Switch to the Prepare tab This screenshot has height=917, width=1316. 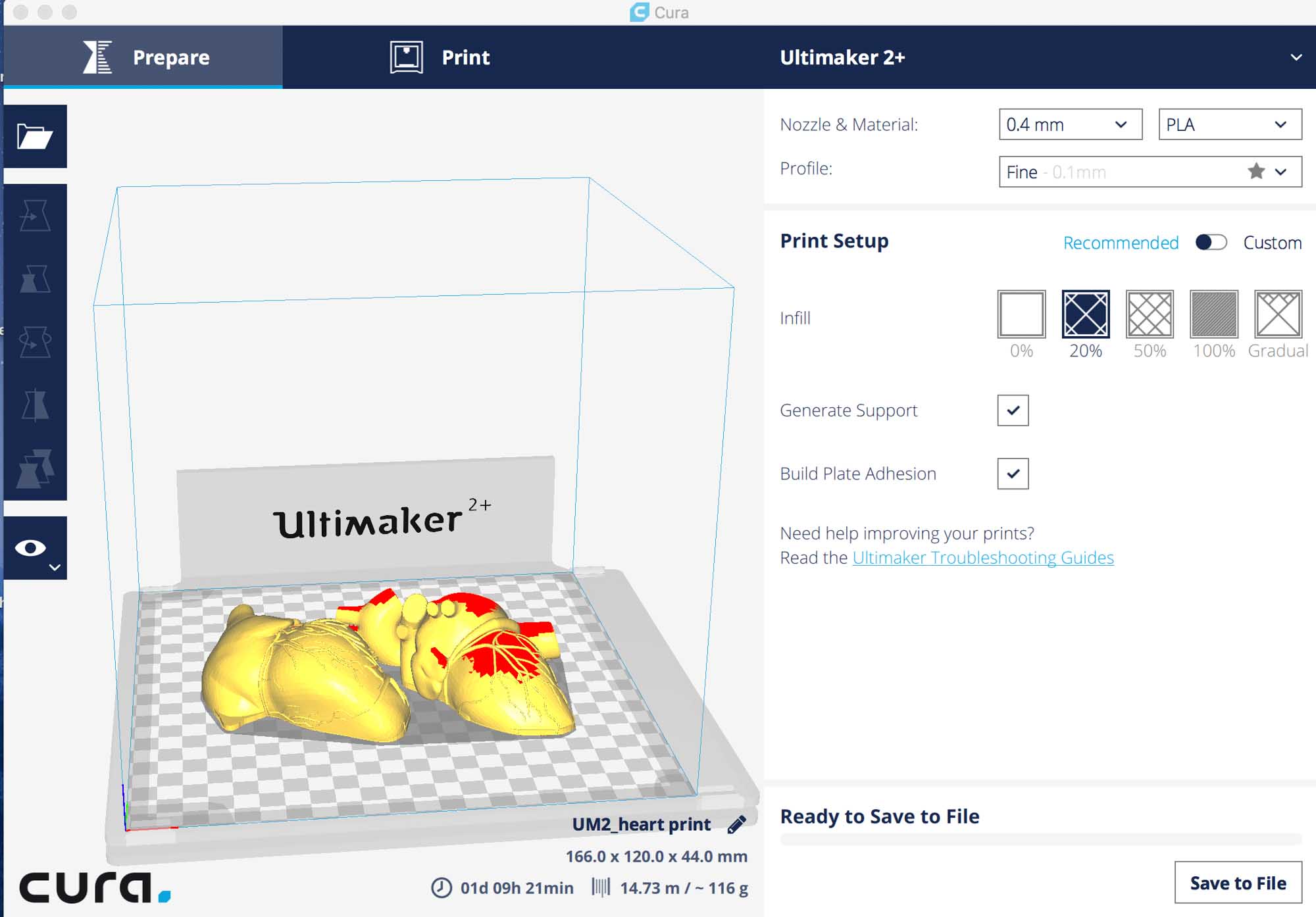tap(143, 57)
